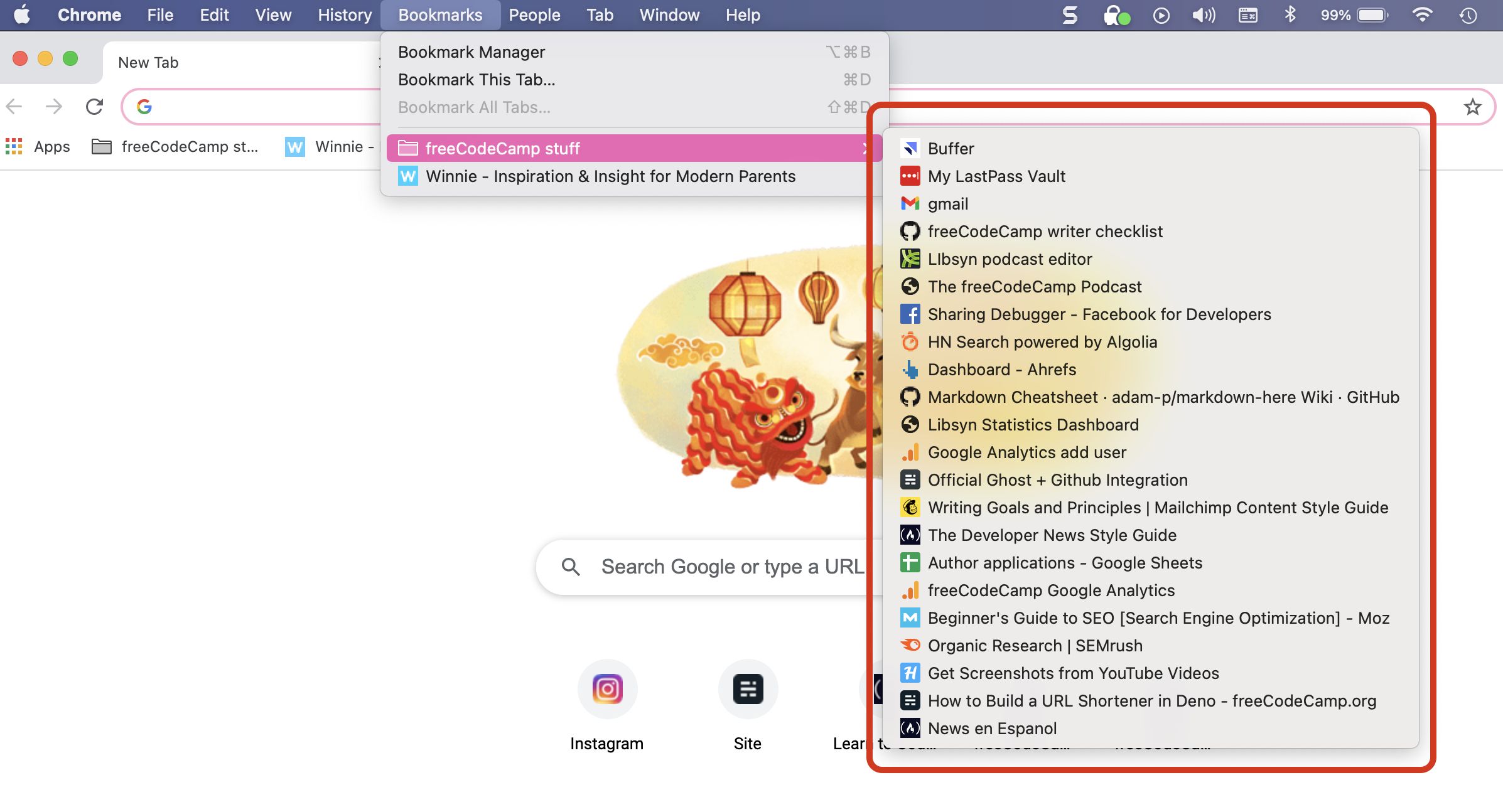Screen dimensions: 1503x812
Task: Open the History menu
Action: pos(344,15)
